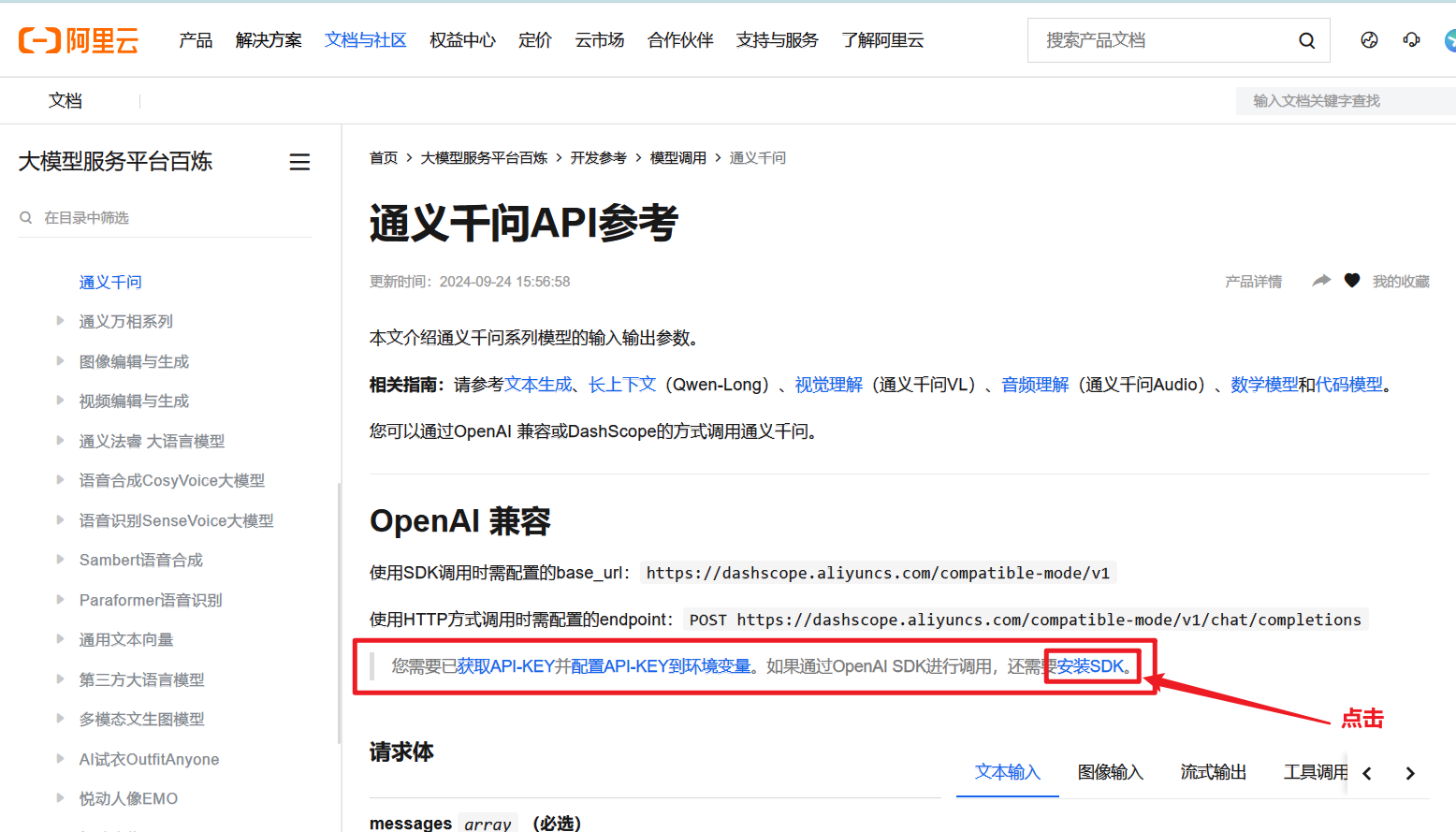This screenshot has height=832, width=1456.
Task: Toggle the sidebar hamburger menu icon
Action: click(x=299, y=162)
